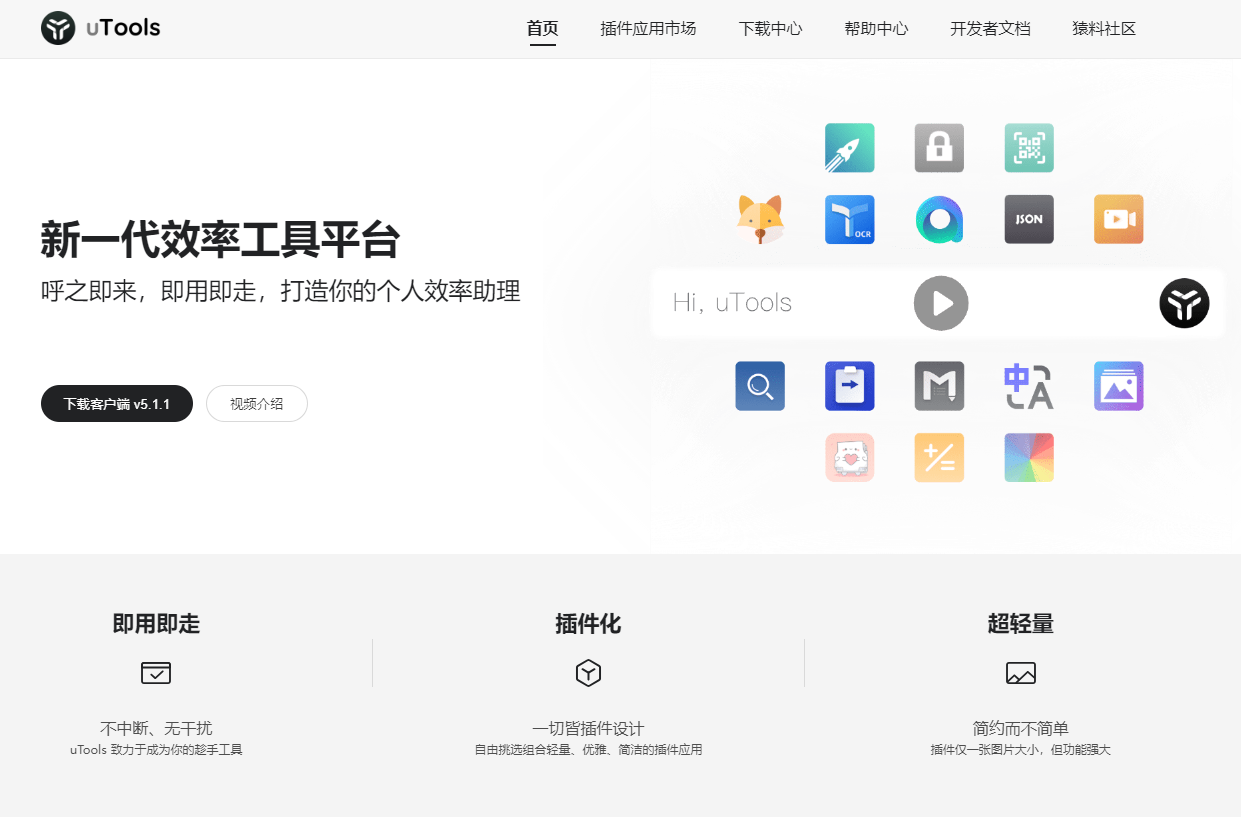Open 下载中心 from navigation

[x=770, y=29]
